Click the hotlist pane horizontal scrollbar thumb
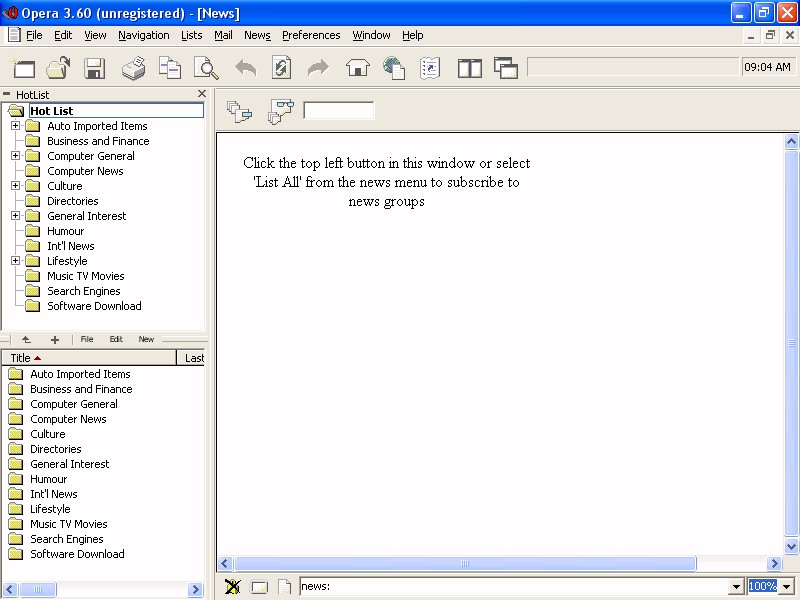 coord(38,589)
